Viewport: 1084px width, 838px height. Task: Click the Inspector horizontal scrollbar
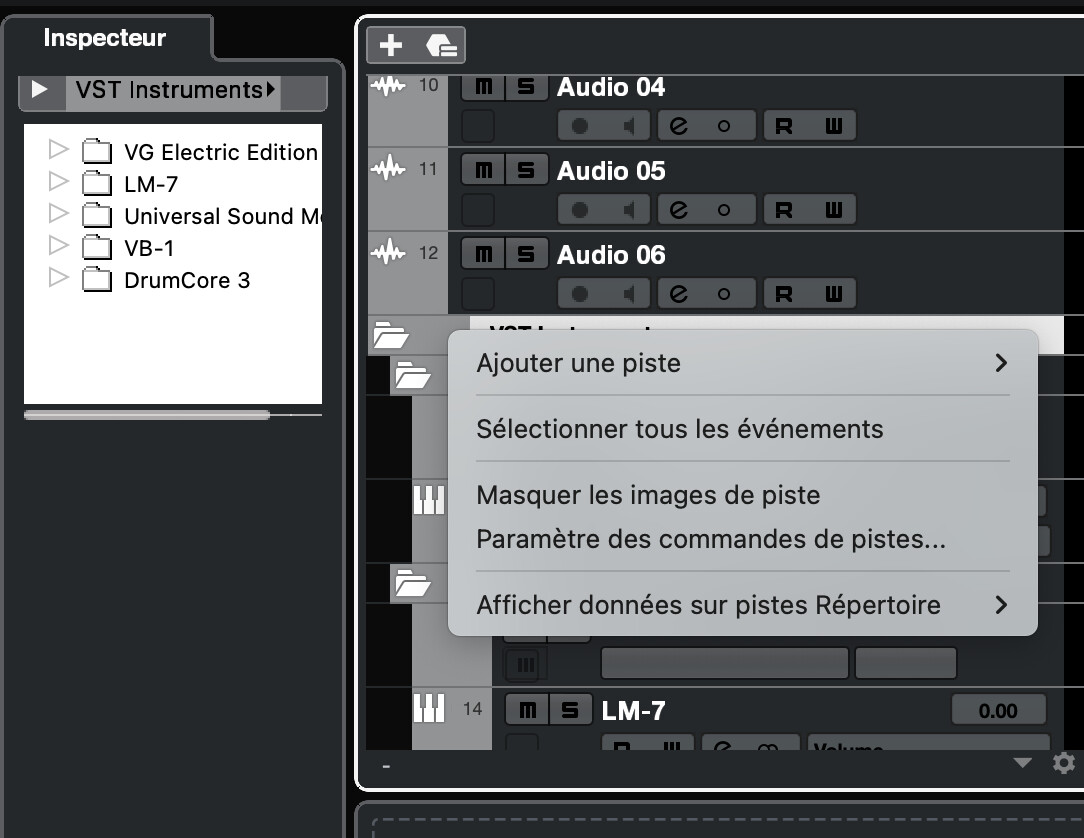pyautogui.click(x=146, y=414)
